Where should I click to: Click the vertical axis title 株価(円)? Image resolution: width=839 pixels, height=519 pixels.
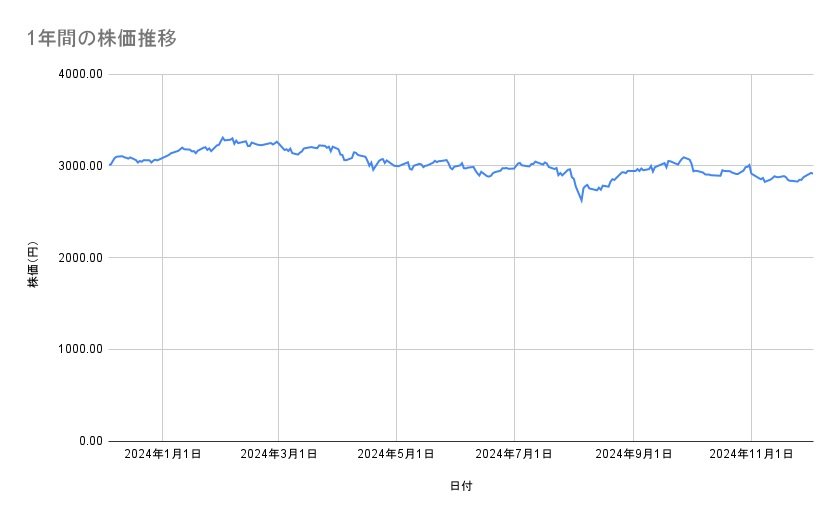[33, 266]
